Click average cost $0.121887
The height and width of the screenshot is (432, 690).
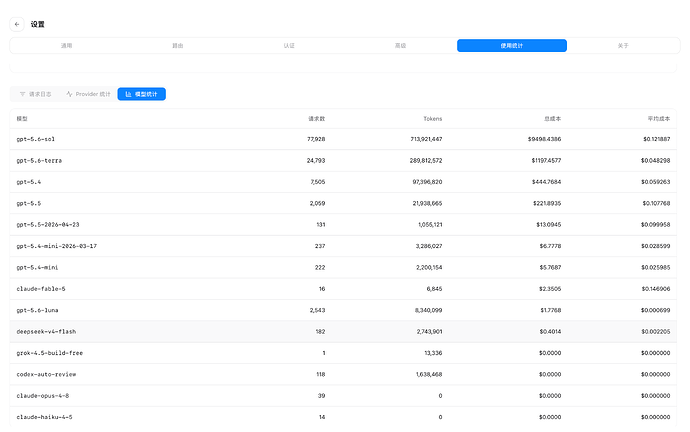pyautogui.click(x=657, y=139)
